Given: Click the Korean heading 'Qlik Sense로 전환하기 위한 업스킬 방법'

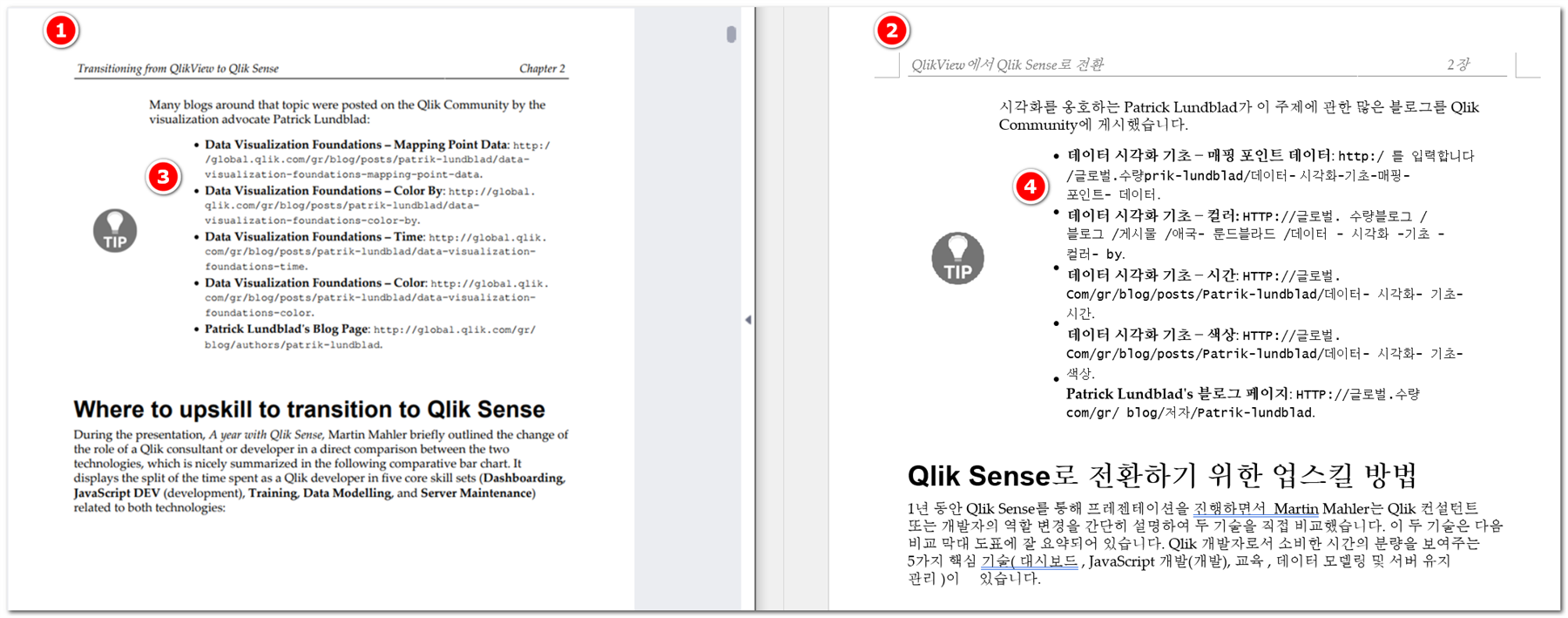Looking at the screenshot, I should [x=1162, y=476].
